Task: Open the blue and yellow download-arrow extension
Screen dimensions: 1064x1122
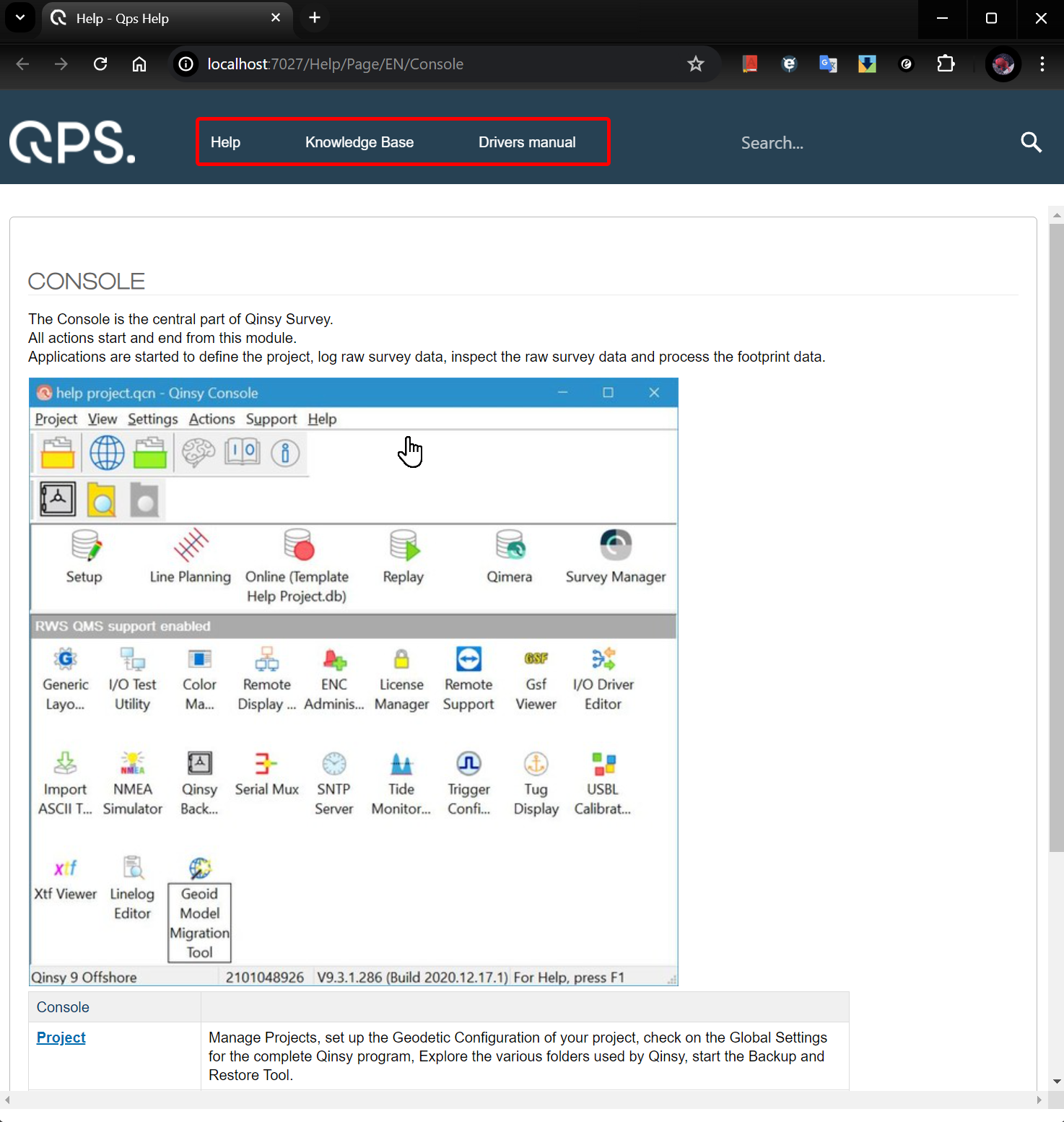Action: tap(867, 64)
